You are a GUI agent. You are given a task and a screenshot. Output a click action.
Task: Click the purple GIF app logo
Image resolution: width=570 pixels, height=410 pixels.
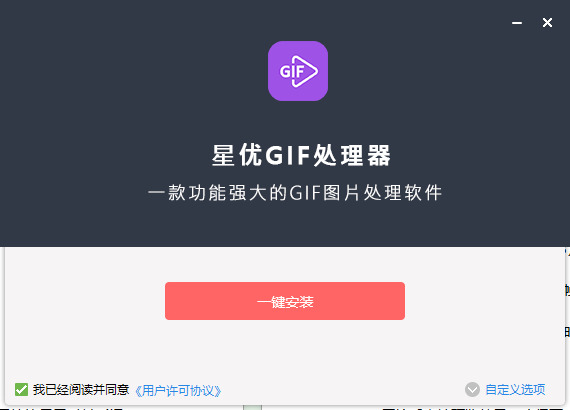click(x=298, y=71)
